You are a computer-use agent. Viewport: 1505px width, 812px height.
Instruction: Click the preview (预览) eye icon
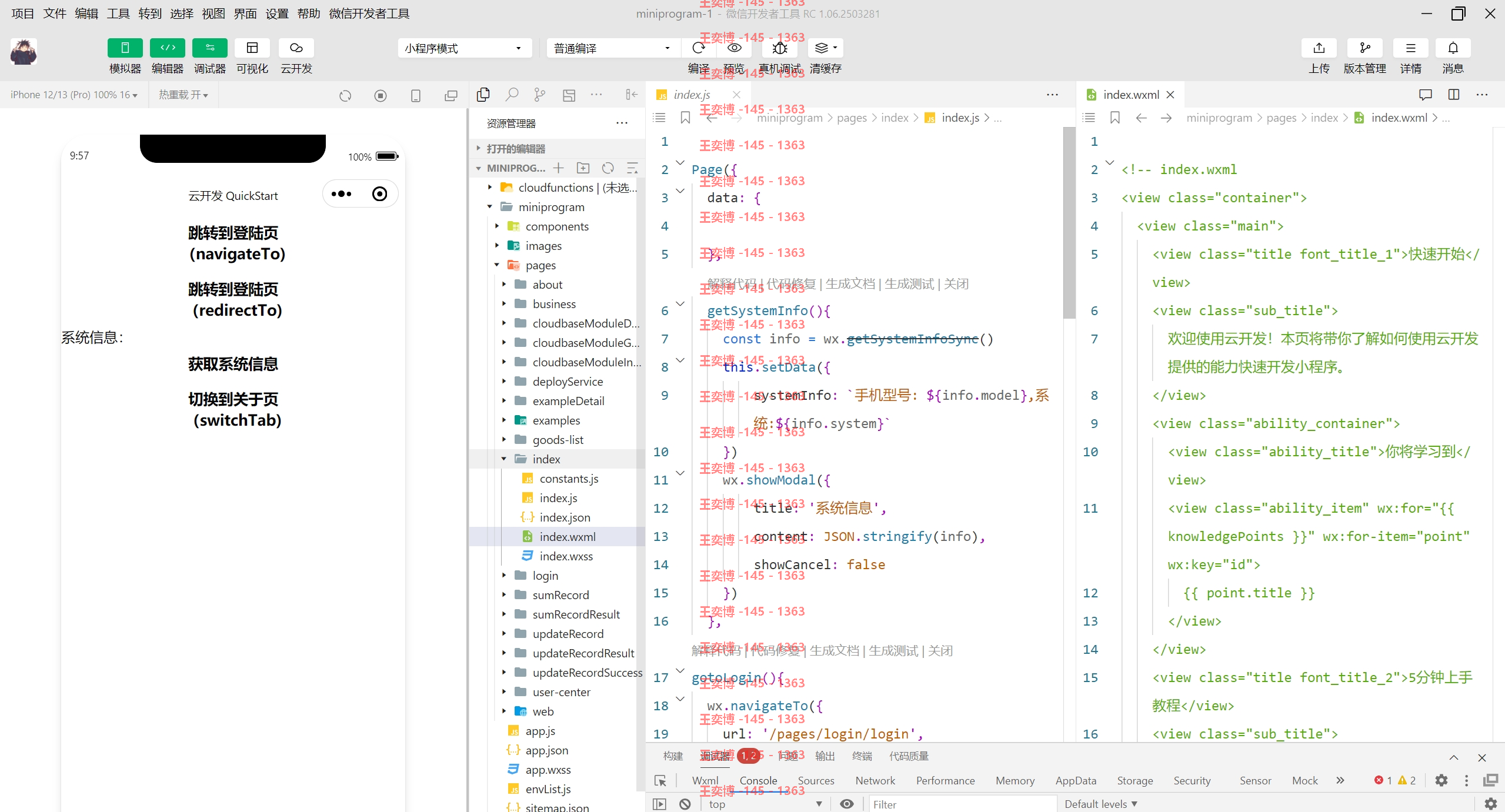coord(734,48)
